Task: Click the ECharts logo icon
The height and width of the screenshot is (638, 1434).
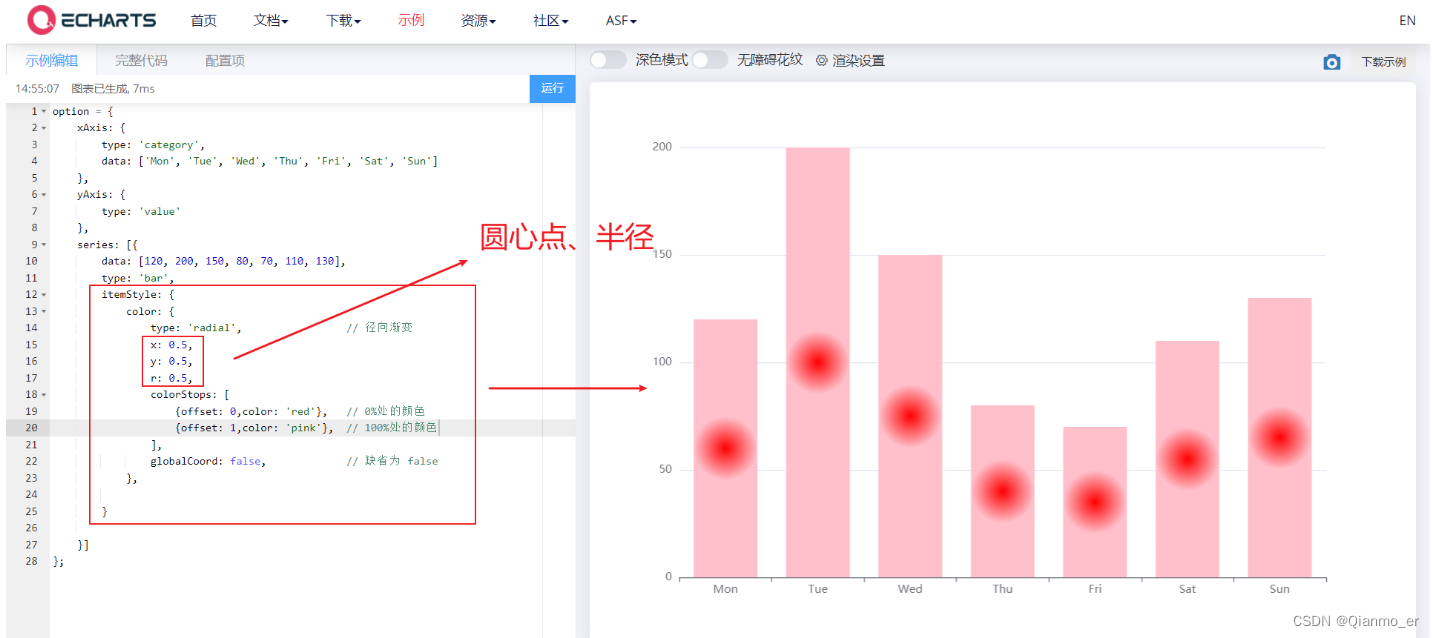Action: click(40, 20)
